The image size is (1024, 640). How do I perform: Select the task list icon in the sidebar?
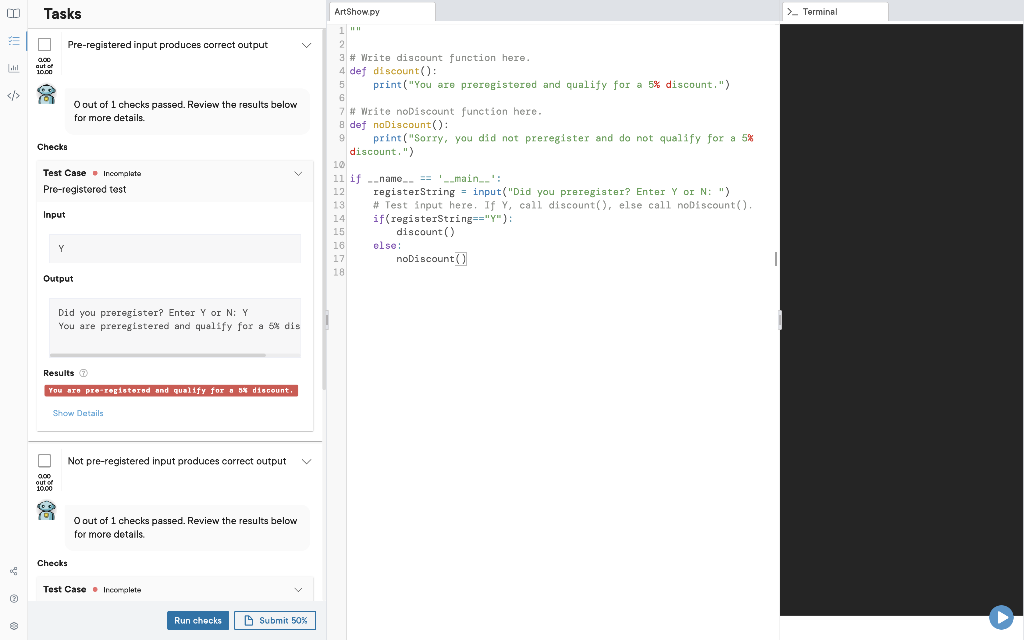pos(13,41)
